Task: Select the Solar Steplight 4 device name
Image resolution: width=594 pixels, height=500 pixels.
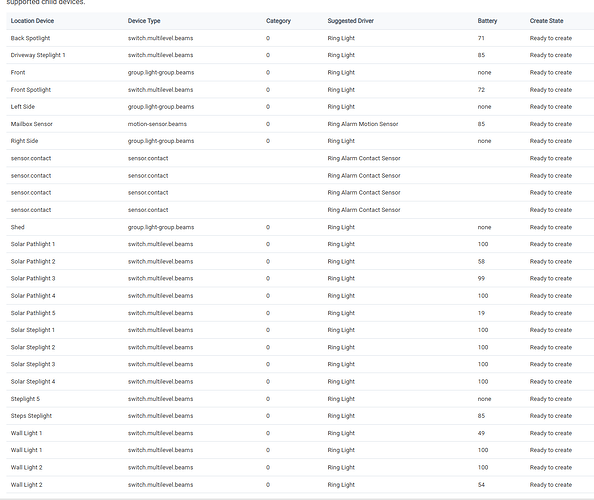Action: tap(33, 381)
